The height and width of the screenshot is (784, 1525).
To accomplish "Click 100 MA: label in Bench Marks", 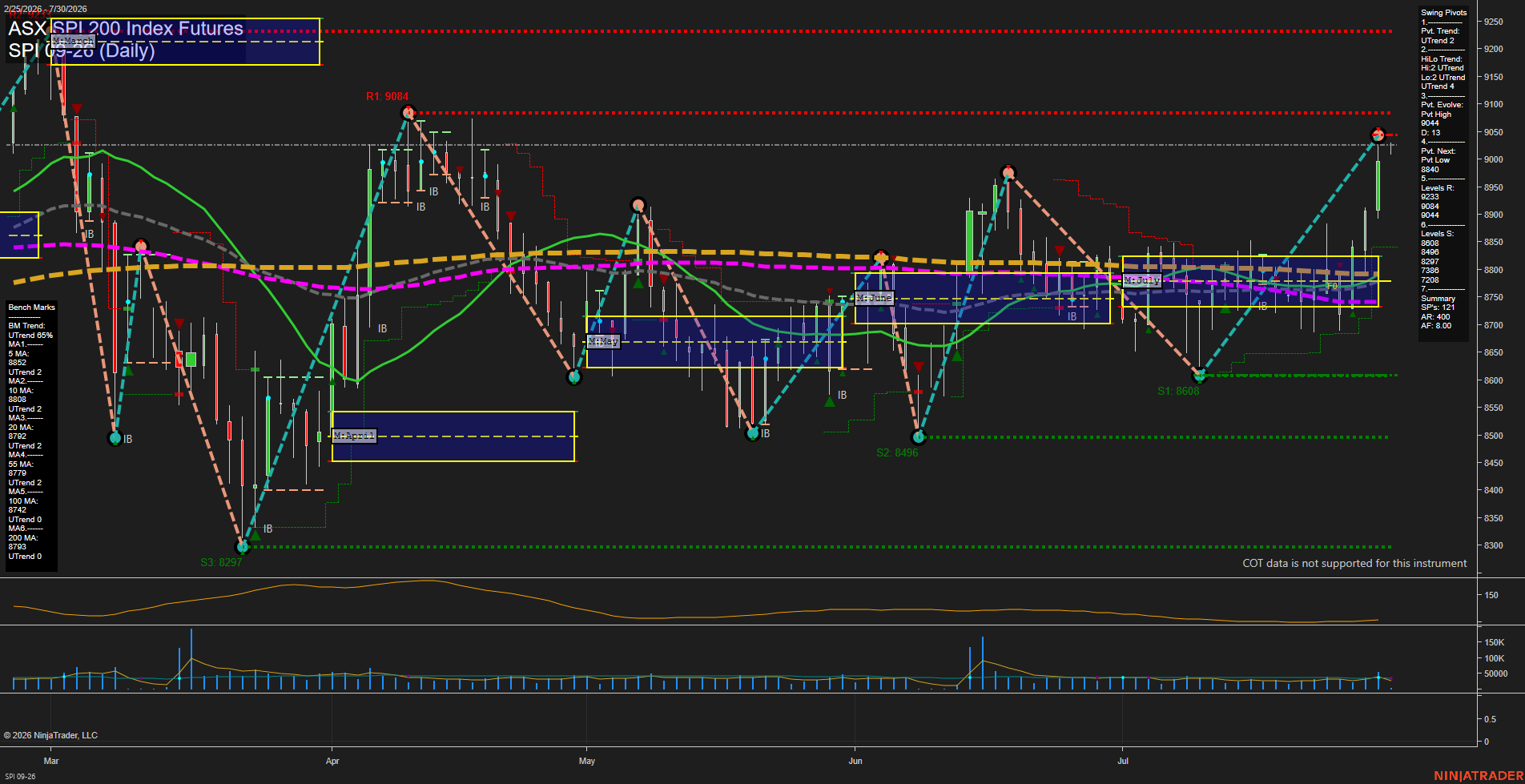I will point(22,501).
